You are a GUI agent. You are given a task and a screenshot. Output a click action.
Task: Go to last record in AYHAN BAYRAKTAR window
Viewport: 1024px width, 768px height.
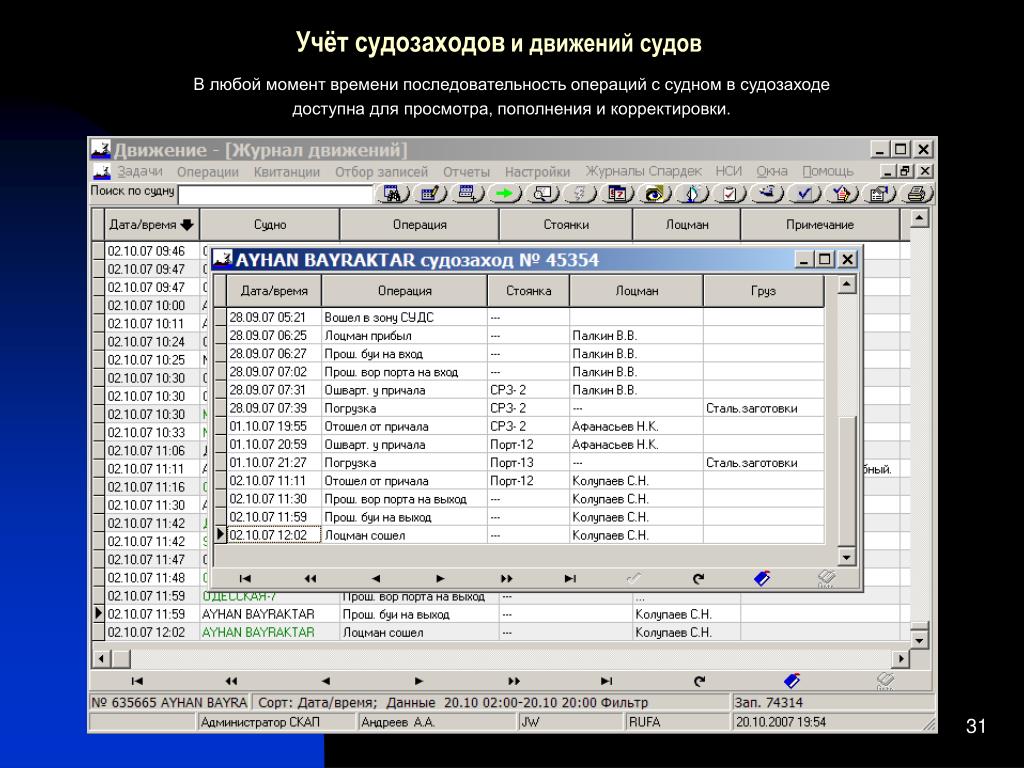pyautogui.click(x=570, y=578)
